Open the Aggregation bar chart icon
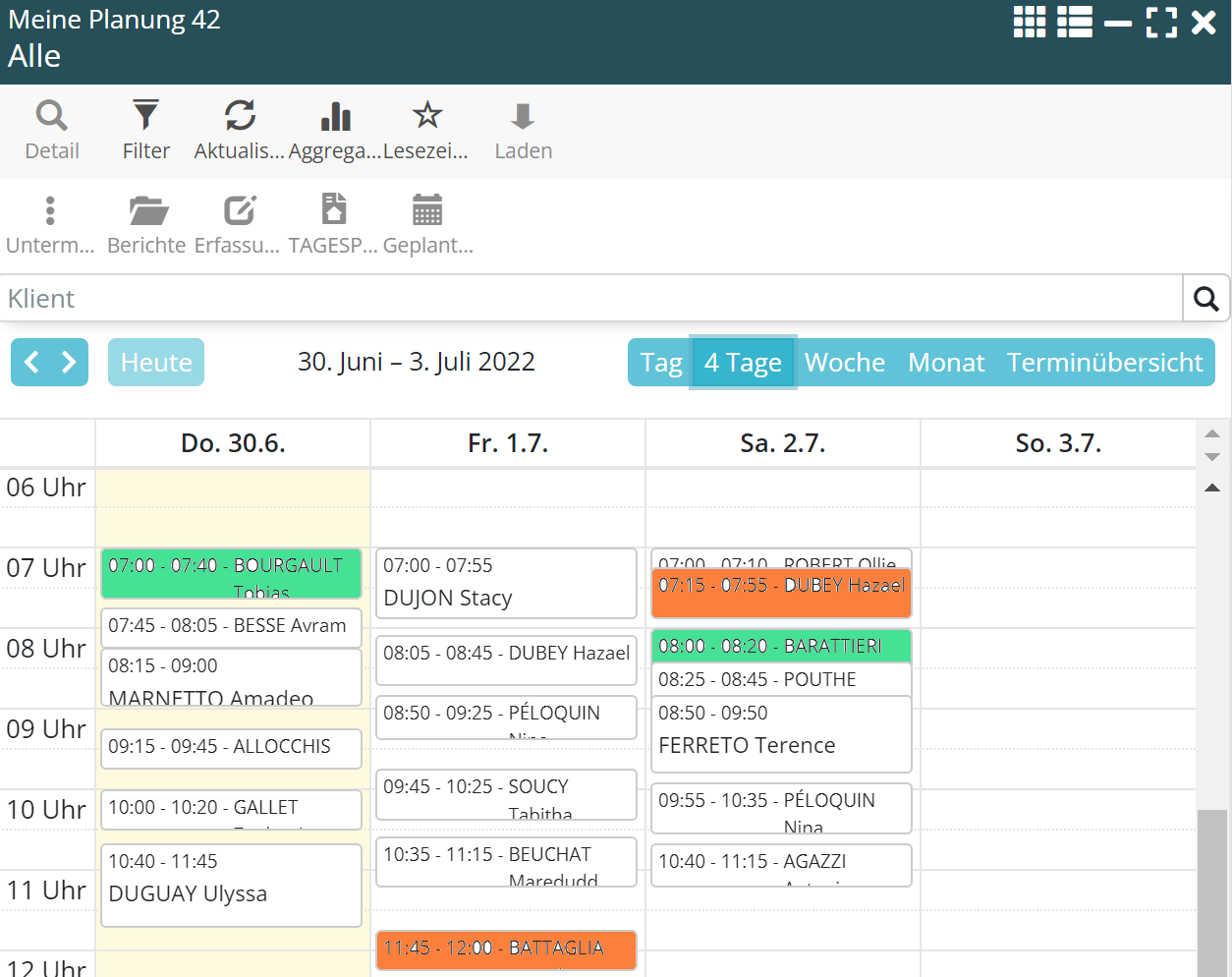Image resolution: width=1232 pixels, height=977 pixels. (335, 116)
